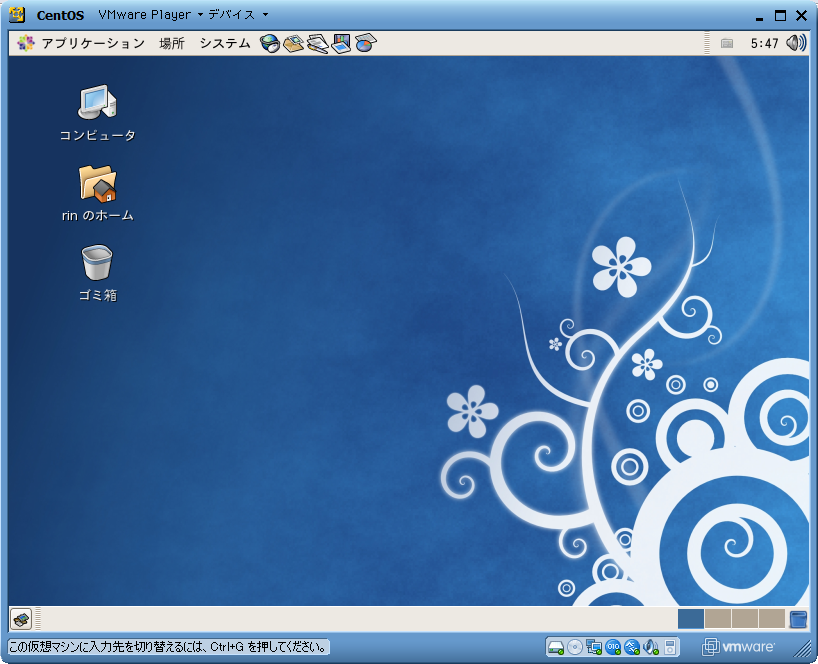Open the ゴミ箱 trash icon
The height and width of the screenshot is (664, 818).
pyautogui.click(x=98, y=273)
